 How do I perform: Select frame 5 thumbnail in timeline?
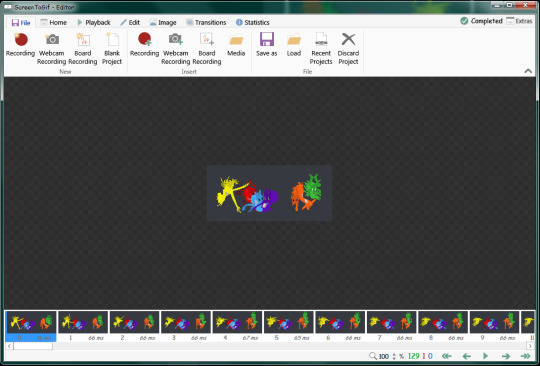pos(289,322)
